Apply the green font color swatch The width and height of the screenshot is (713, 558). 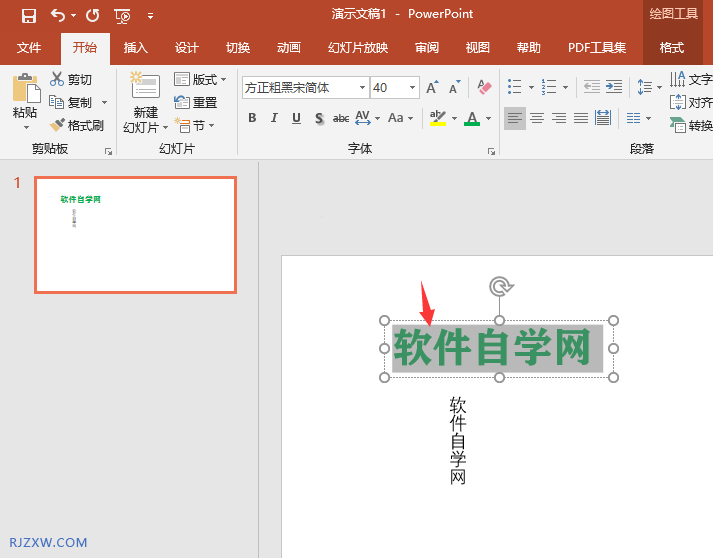tap(472, 118)
